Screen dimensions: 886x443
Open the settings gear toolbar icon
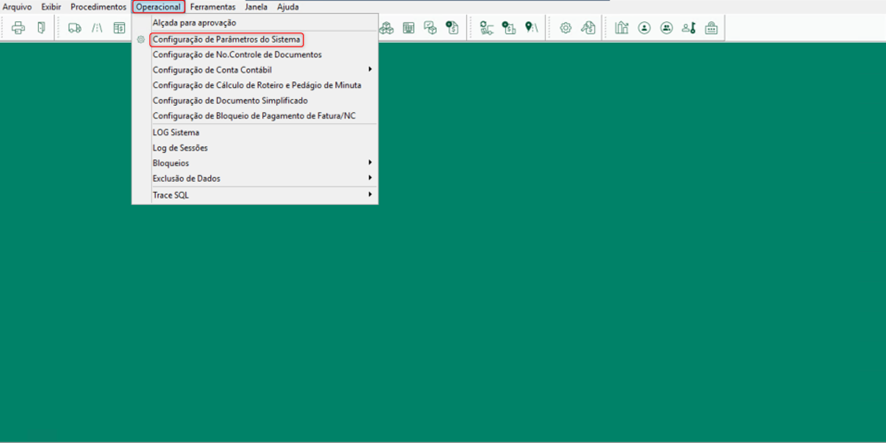(566, 28)
